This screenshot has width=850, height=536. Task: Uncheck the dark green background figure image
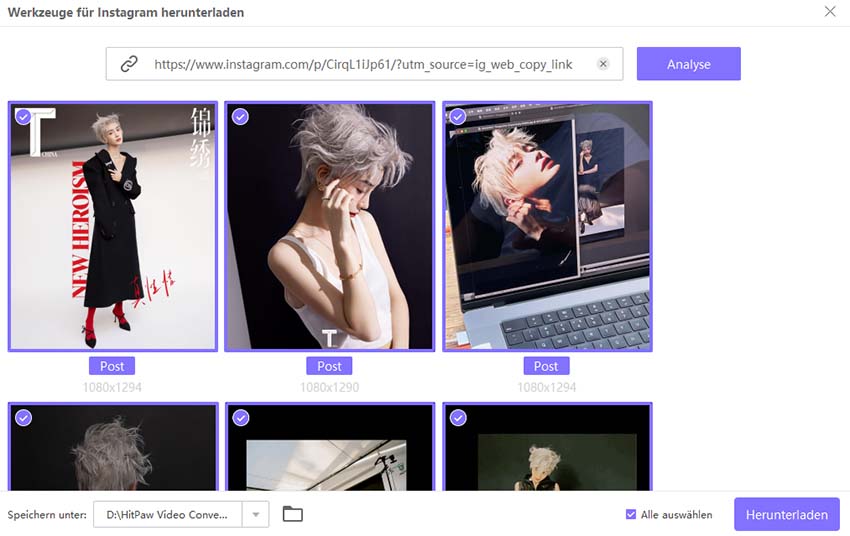(x=458, y=418)
